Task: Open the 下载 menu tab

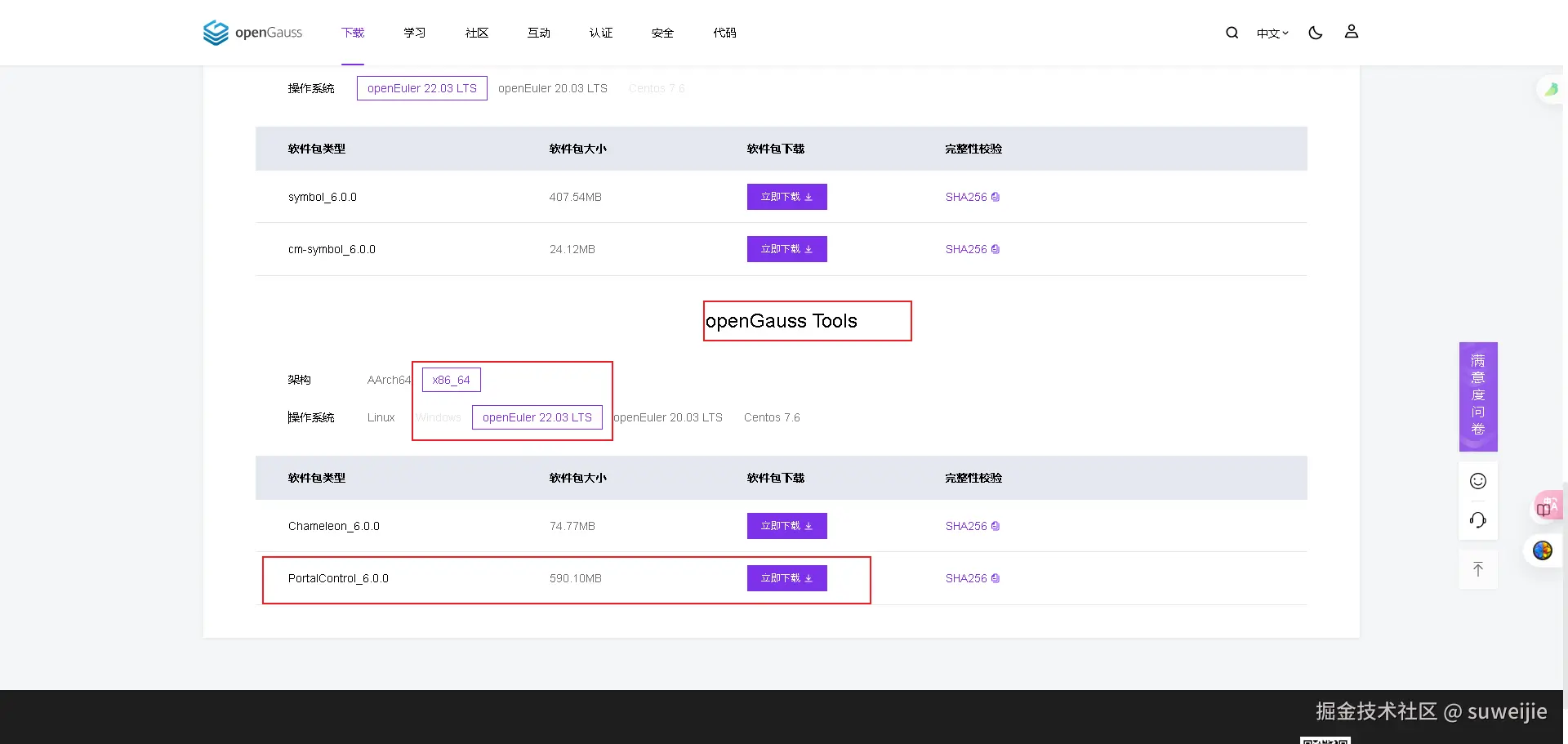Action: [x=353, y=33]
